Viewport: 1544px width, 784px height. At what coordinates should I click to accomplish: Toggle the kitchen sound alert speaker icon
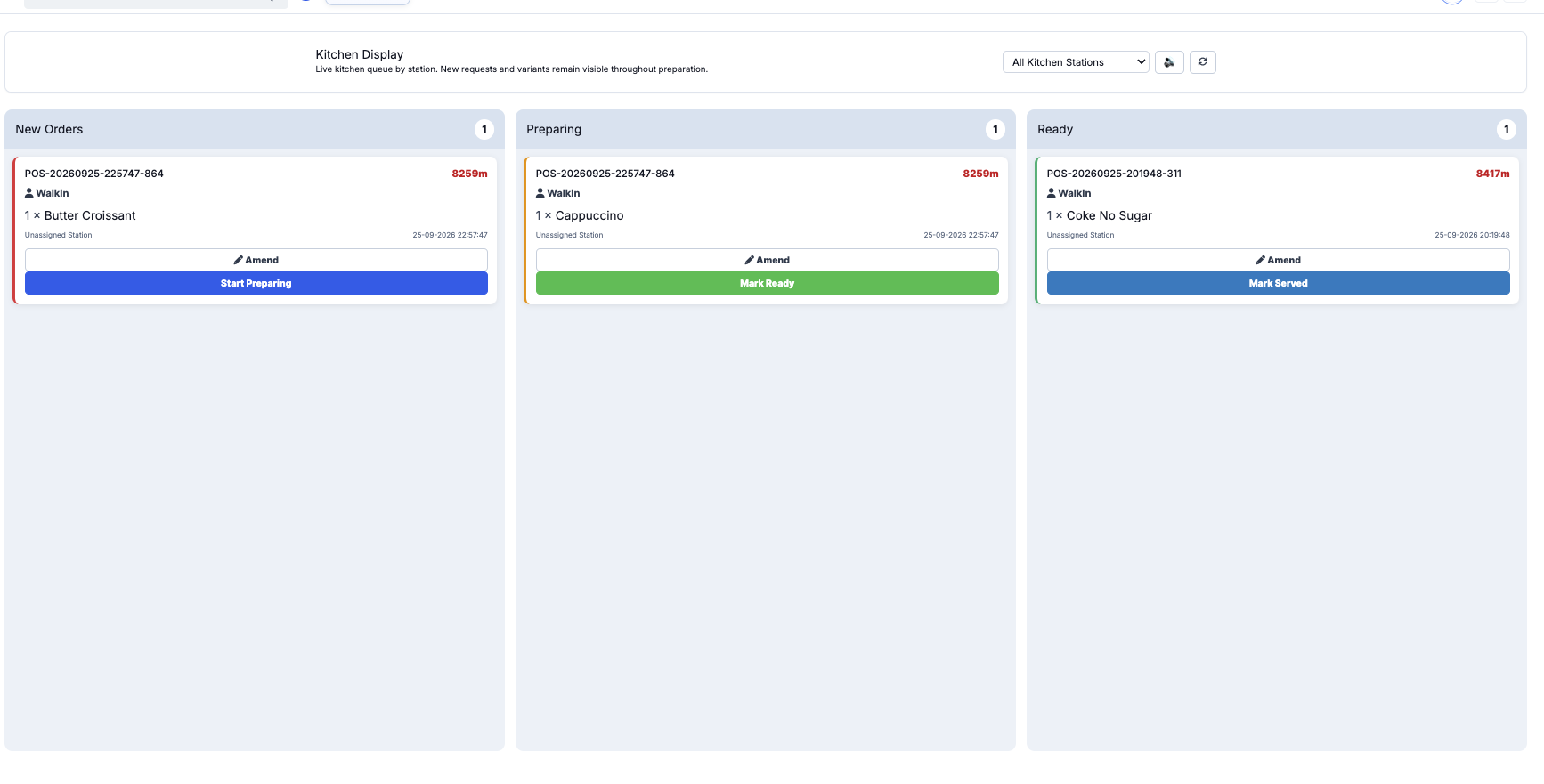pyautogui.click(x=1169, y=62)
